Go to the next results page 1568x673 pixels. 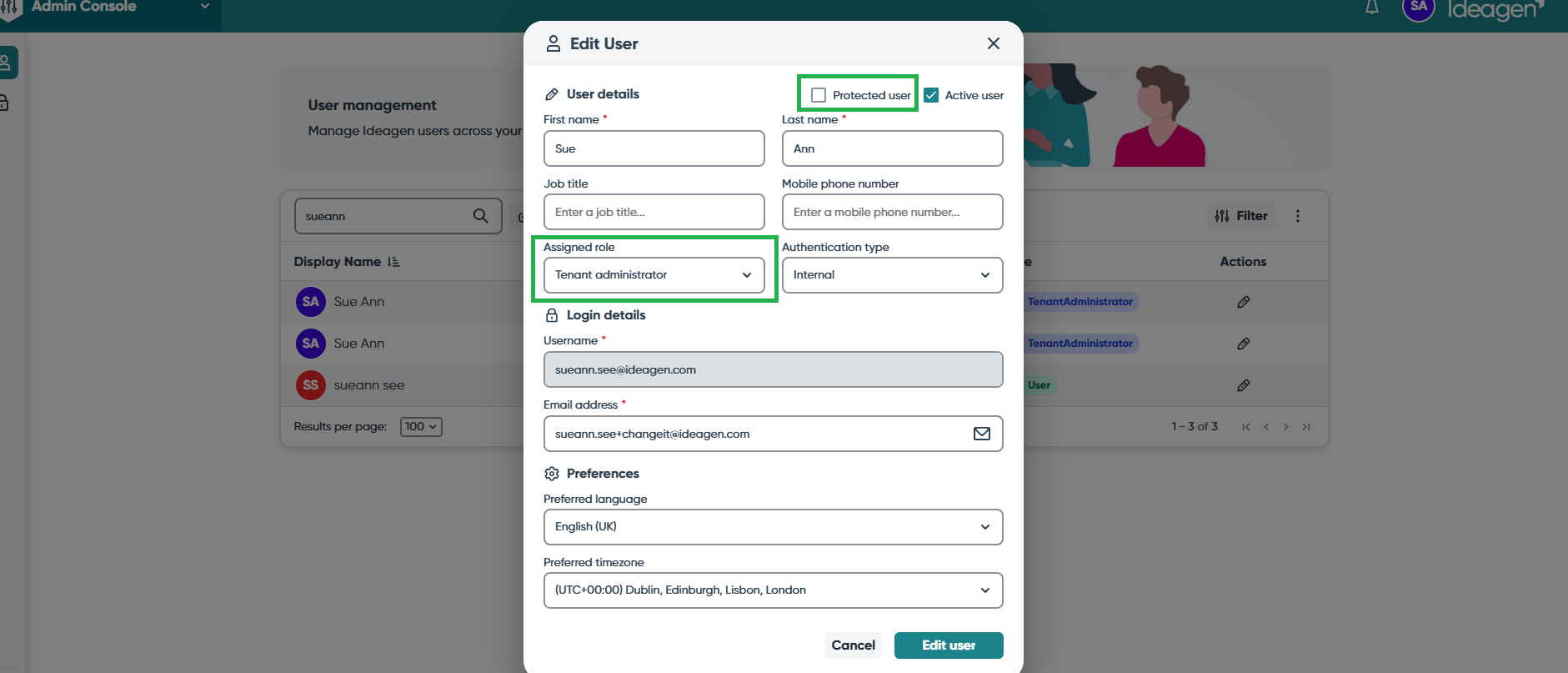click(x=1286, y=427)
